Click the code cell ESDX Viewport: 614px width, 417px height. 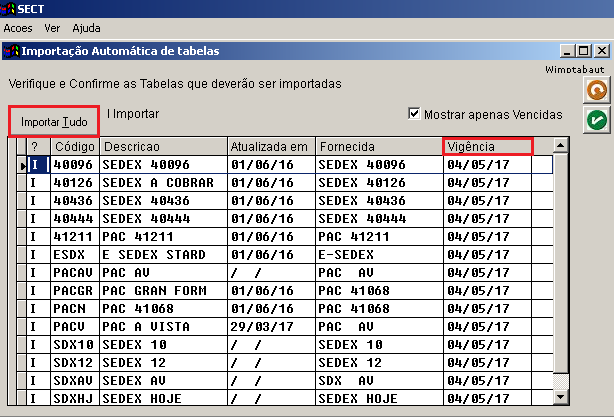75,255
